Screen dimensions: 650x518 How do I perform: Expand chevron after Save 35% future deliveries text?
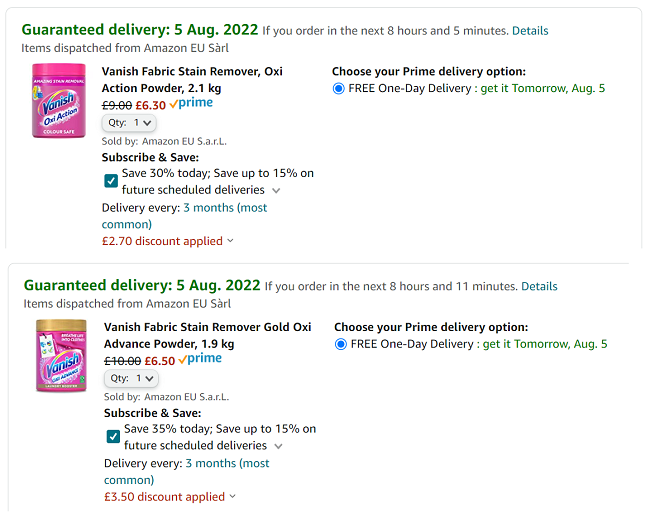[279, 446]
